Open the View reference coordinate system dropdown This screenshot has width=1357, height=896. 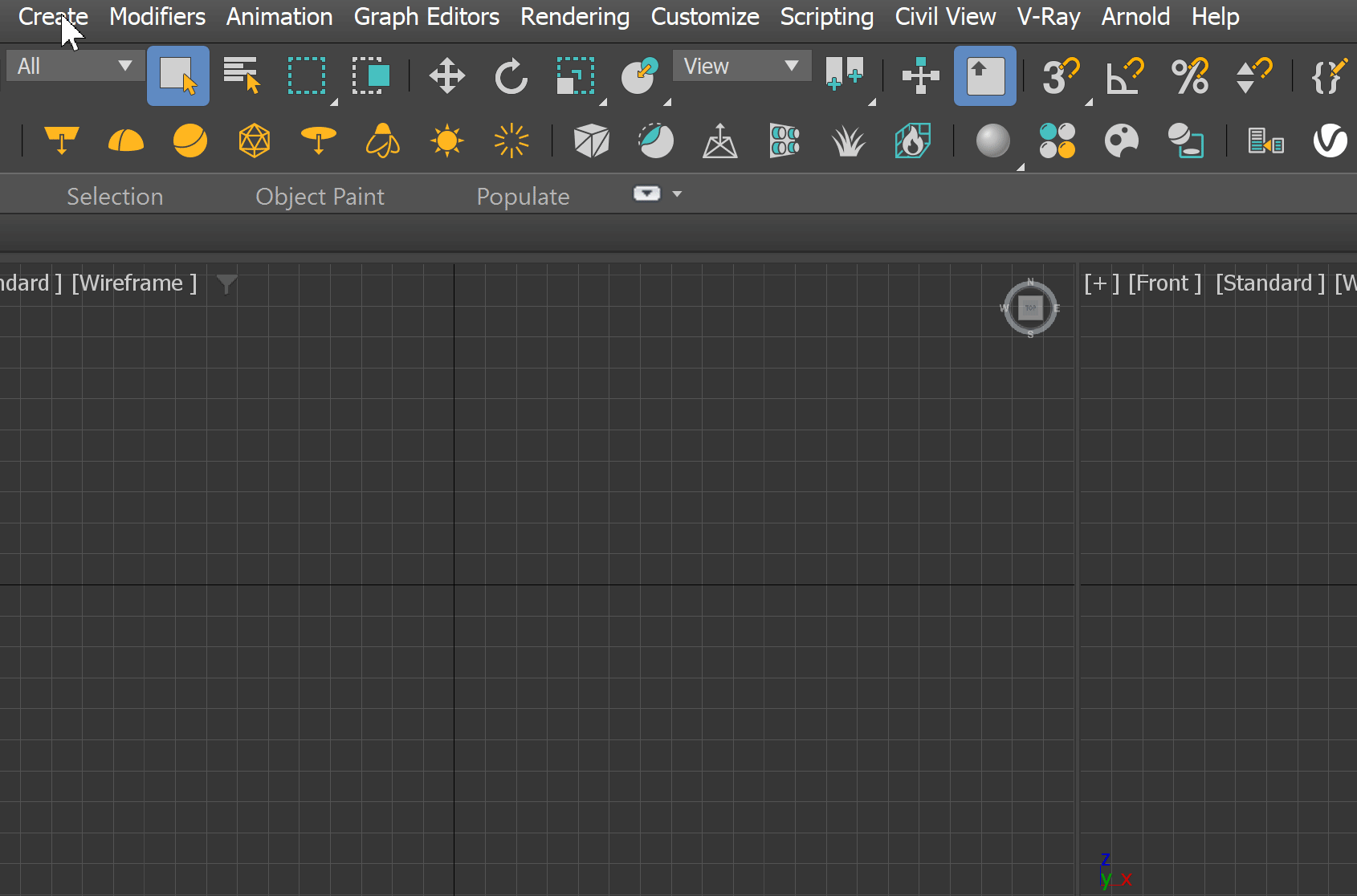coord(741,66)
